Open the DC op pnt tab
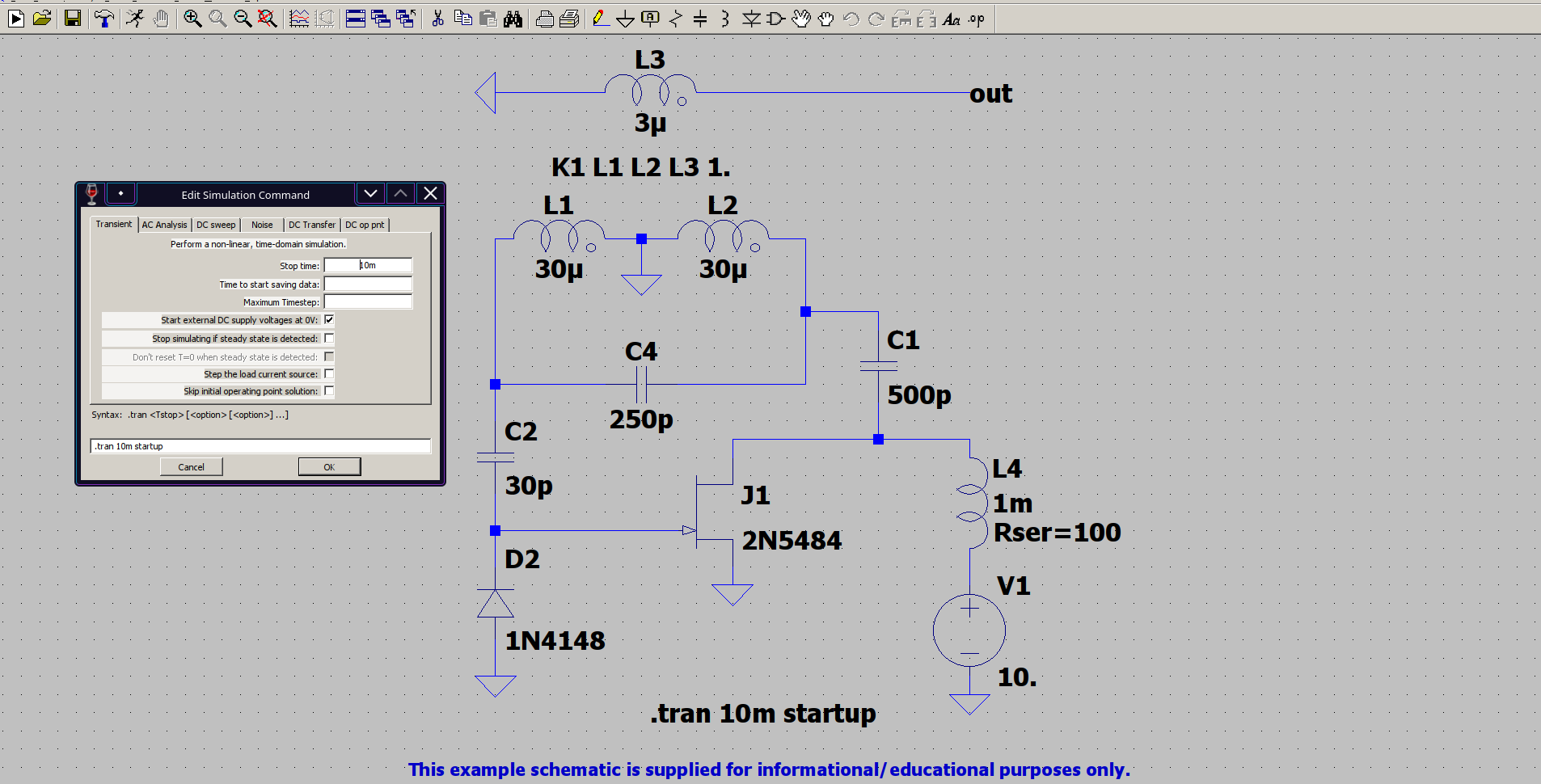The width and height of the screenshot is (1541, 784). click(x=365, y=225)
